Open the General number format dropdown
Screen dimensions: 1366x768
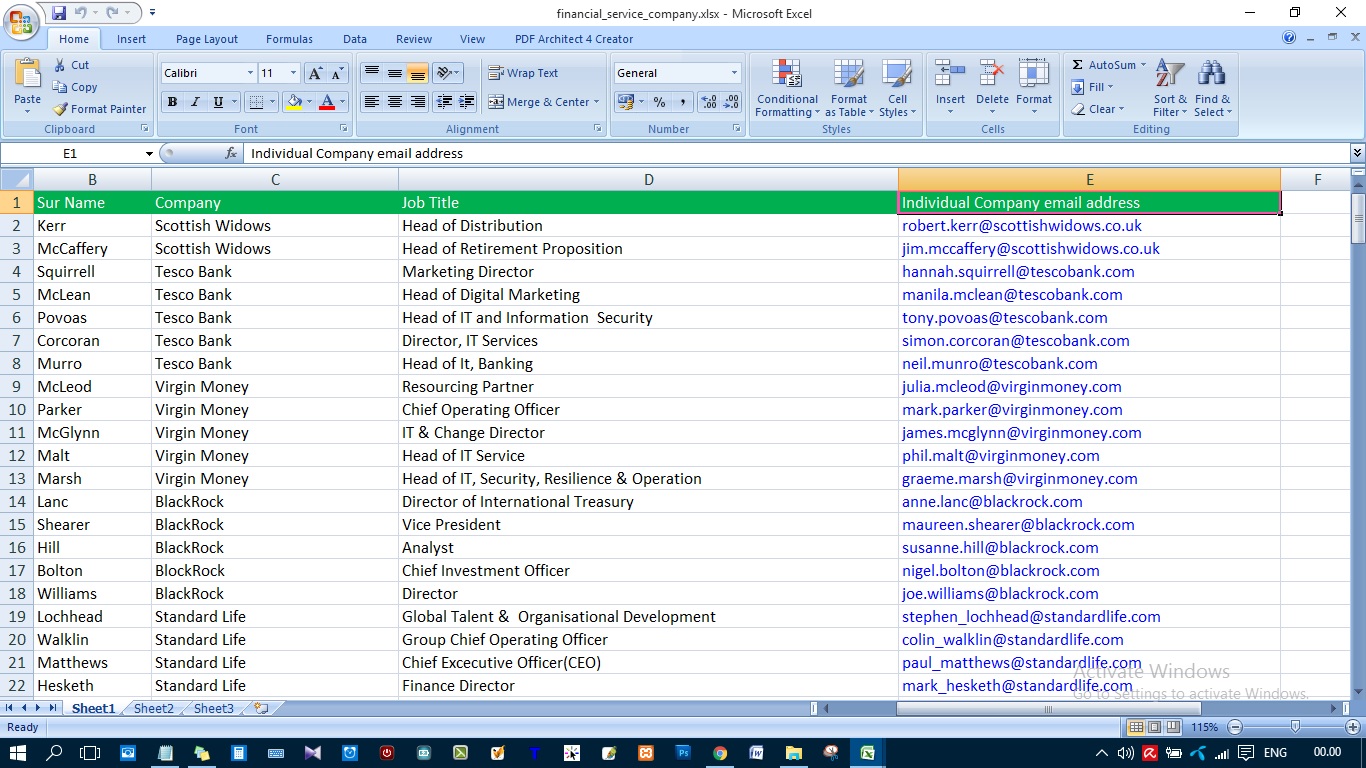pyautogui.click(x=734, y=73)
